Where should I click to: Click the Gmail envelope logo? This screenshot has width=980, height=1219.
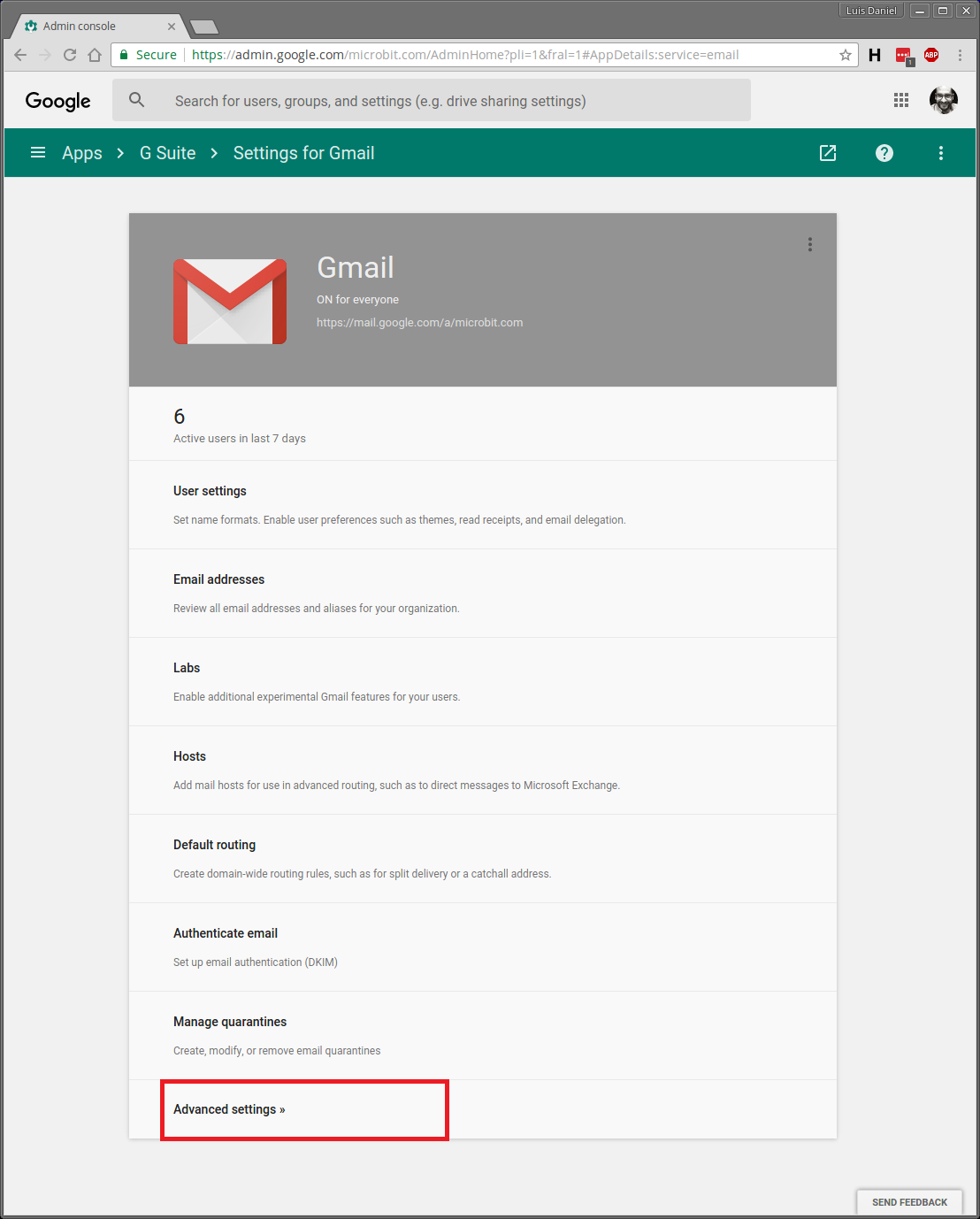tap(230, 302)
